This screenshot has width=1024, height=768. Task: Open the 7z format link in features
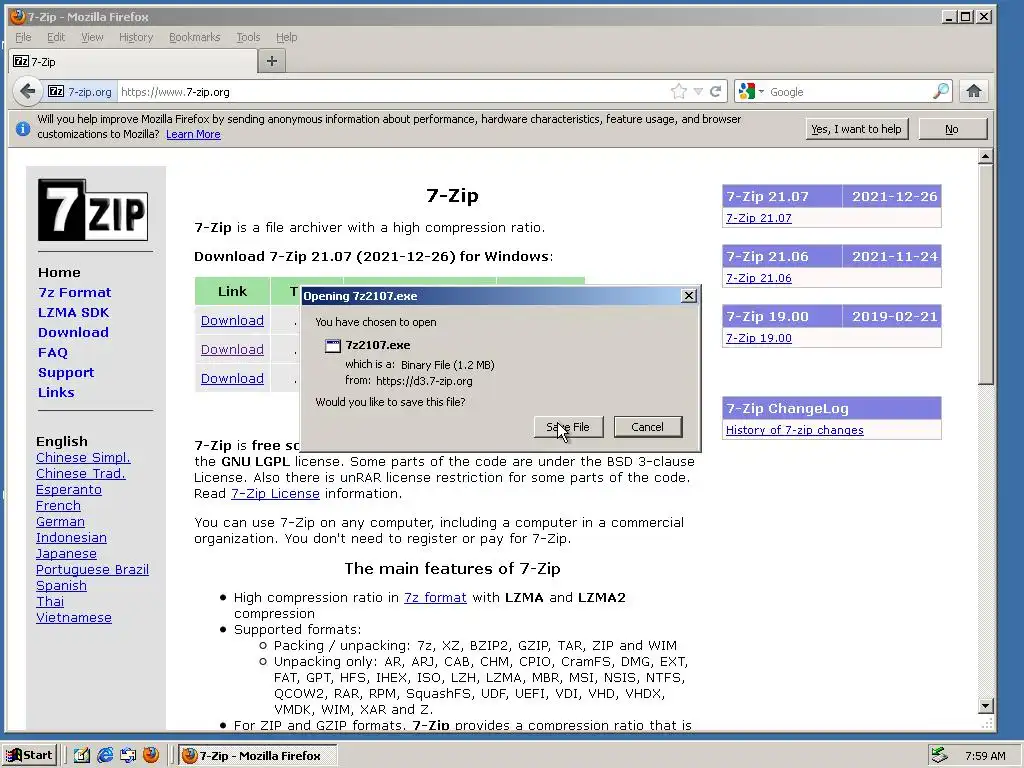coord(435,598)
